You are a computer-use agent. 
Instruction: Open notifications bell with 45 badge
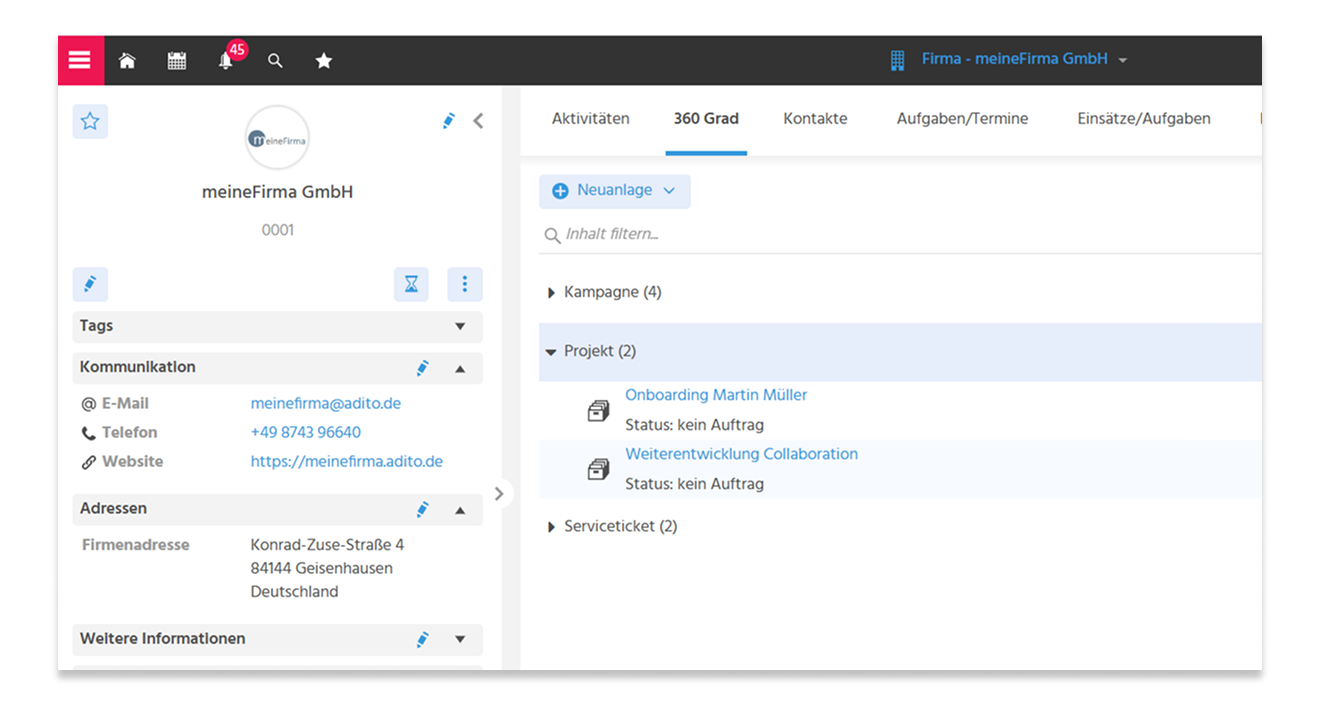click(x=227, y=60)
